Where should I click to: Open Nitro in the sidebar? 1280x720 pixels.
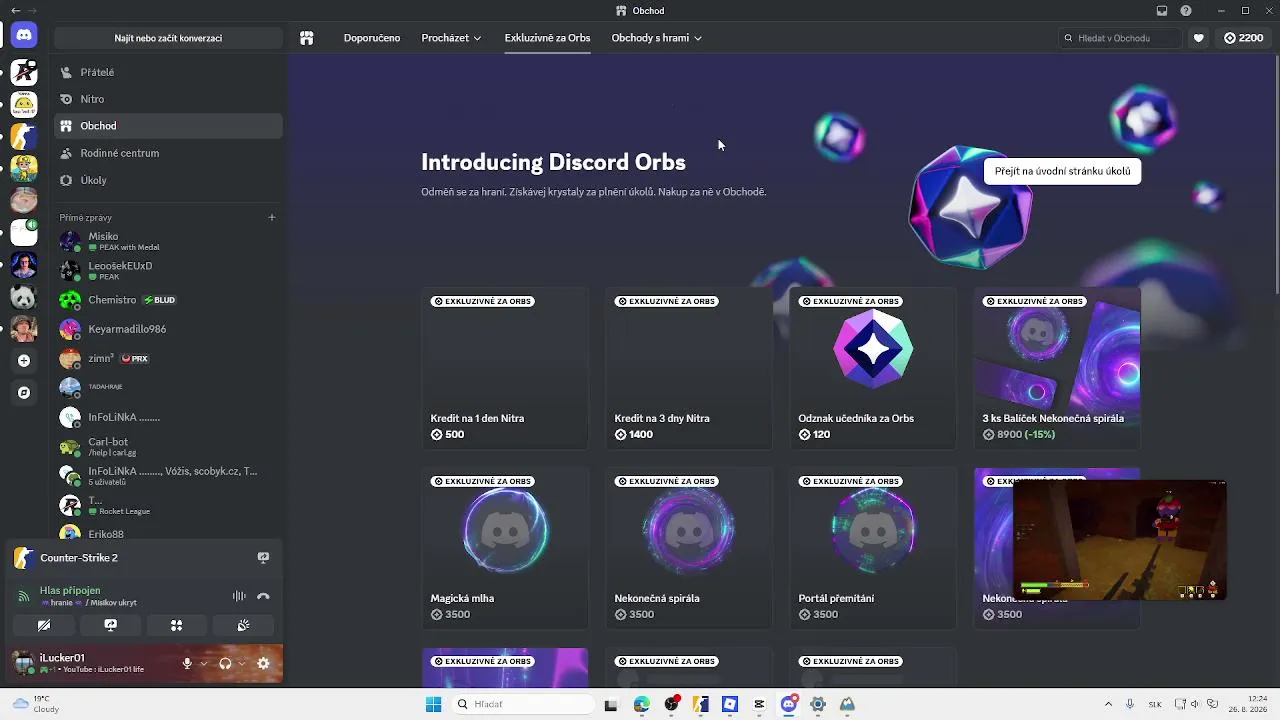[x=168, y=99]
